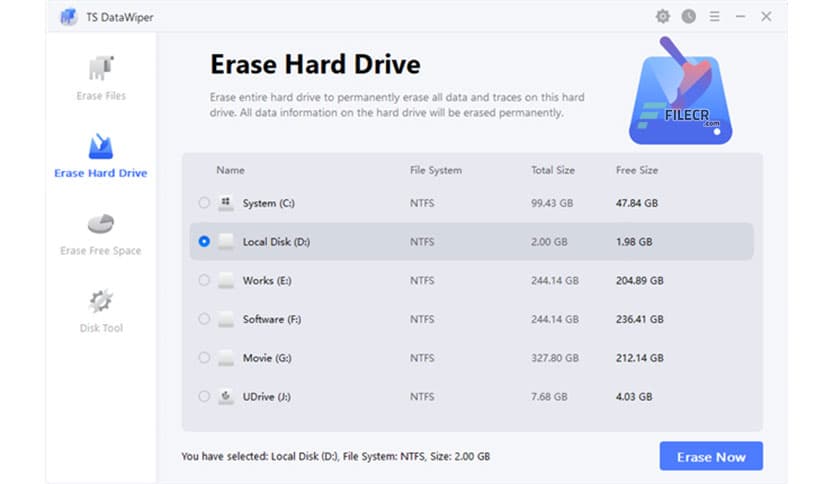This screenshot has height=484, width=836.
Task: Select the Software (F:) radio button
Action: (204, 319)
